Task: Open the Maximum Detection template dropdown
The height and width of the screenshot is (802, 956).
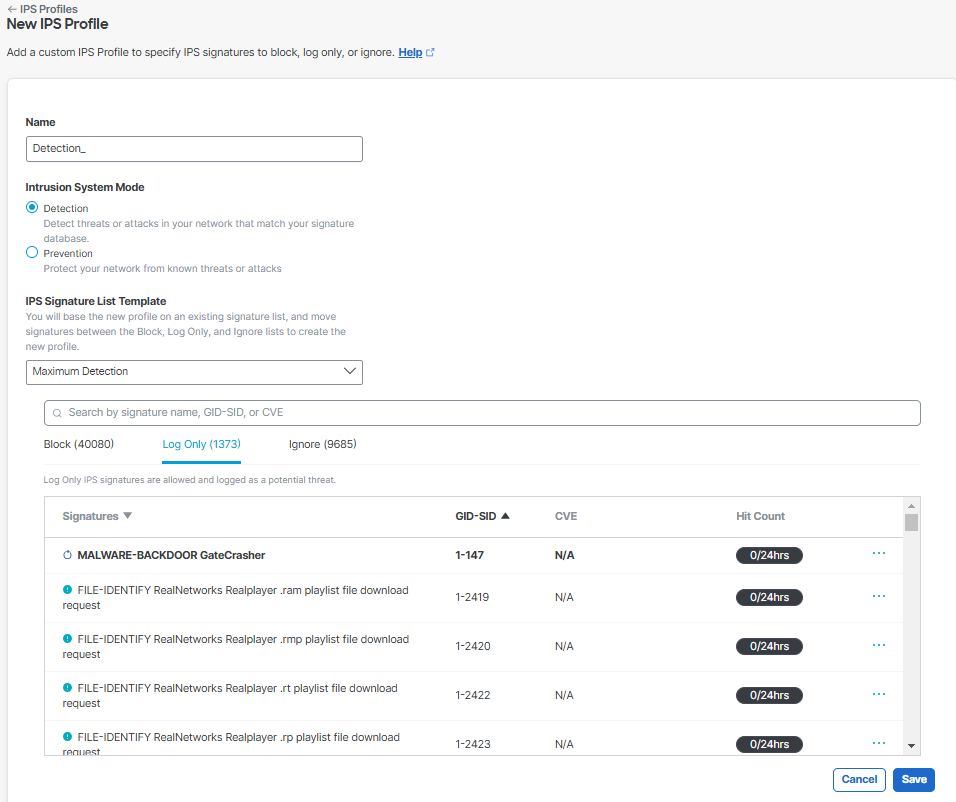Action: (194, 372)
